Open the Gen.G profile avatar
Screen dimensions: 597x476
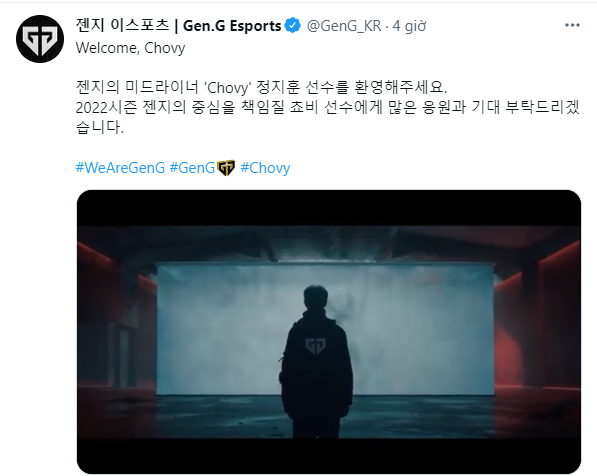pyautogui.click(x=40, y=39)
